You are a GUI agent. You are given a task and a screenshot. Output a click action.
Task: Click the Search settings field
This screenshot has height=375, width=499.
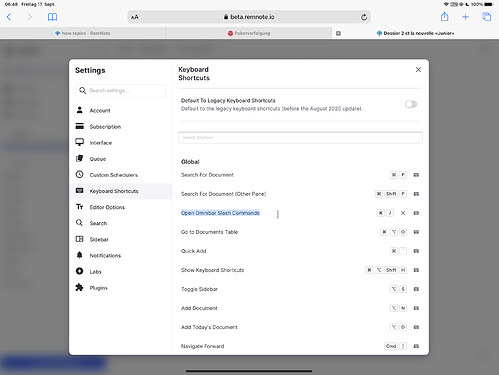121,90
